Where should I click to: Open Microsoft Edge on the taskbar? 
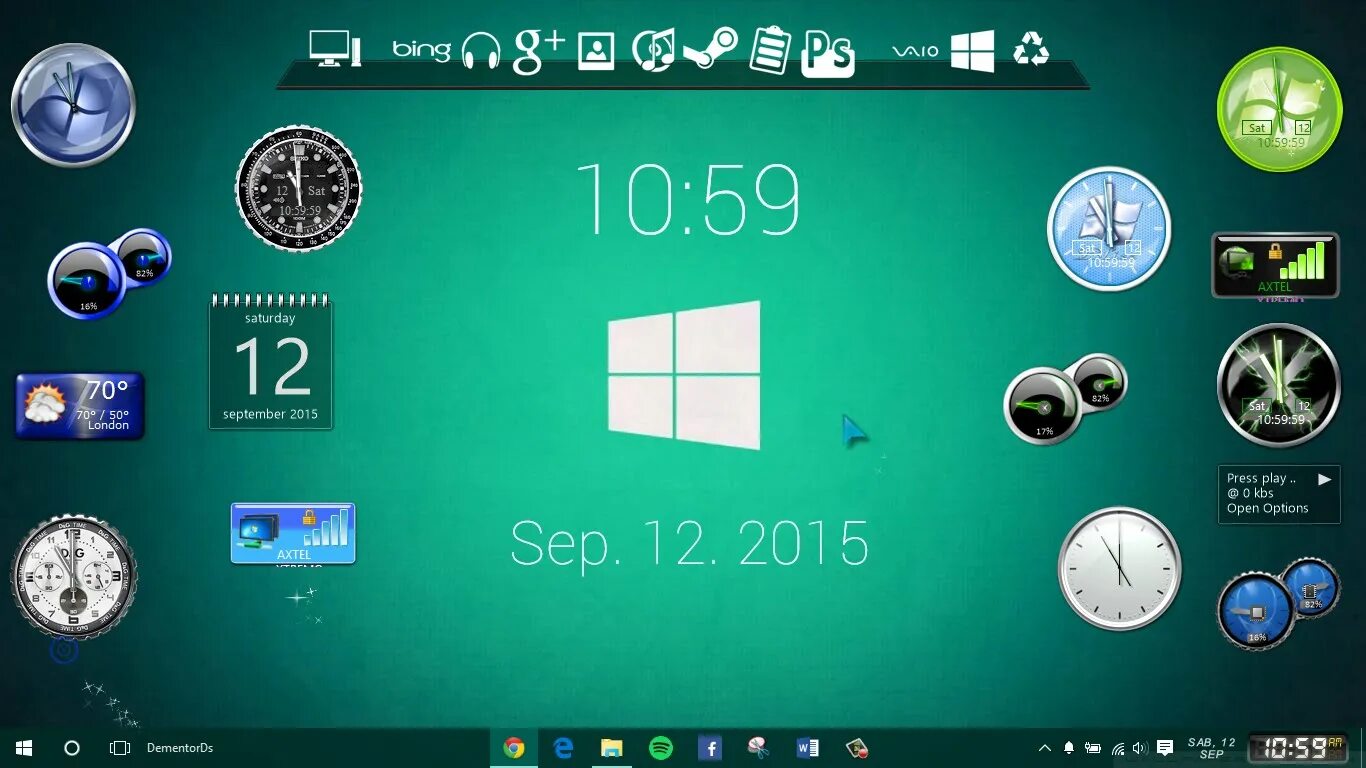coord(563,748)
